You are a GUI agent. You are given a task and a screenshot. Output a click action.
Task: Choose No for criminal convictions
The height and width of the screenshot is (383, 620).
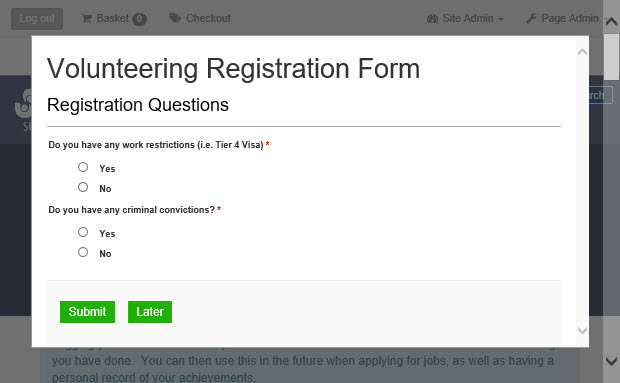tap(83, 252)
